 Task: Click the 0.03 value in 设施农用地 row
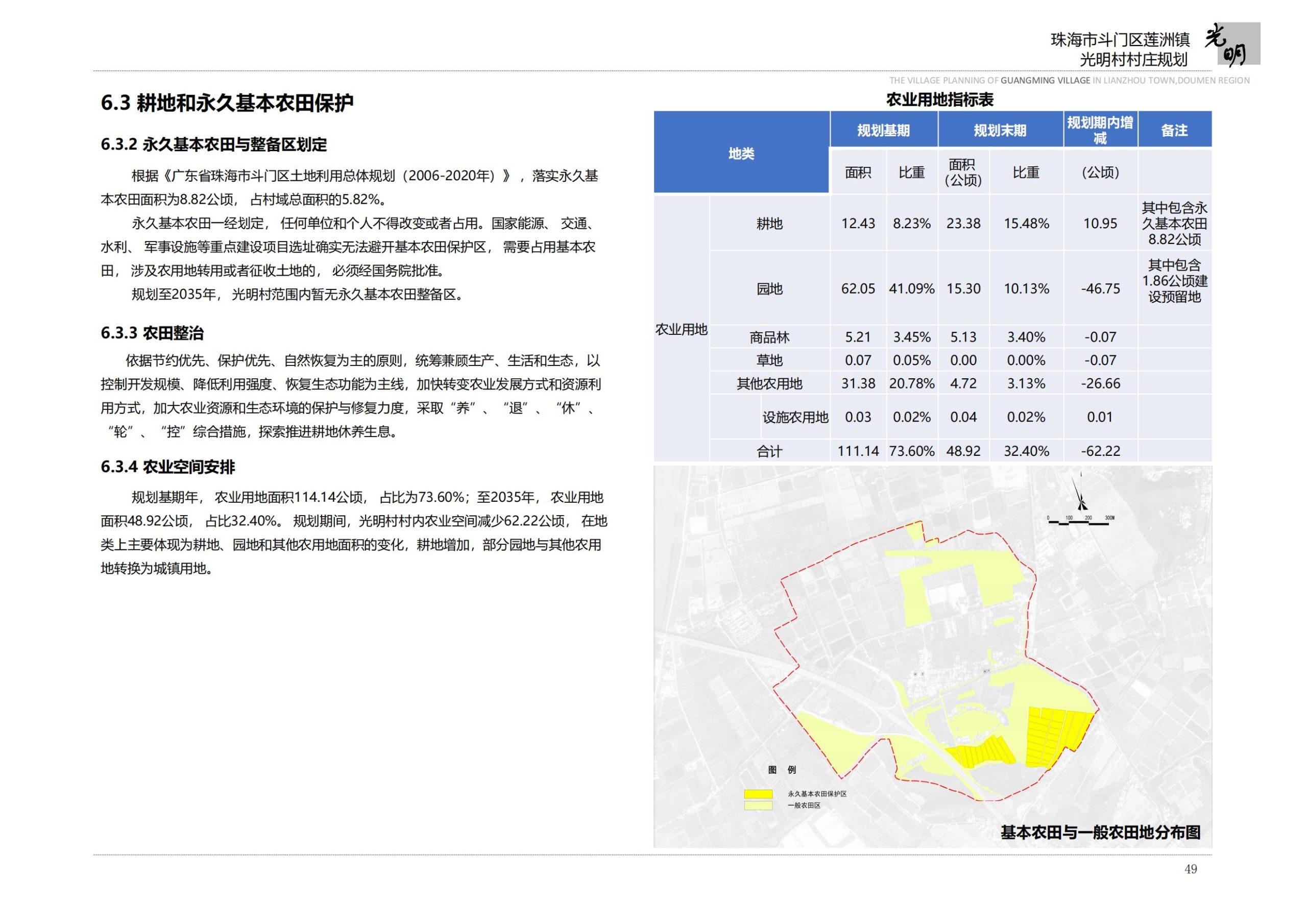point(858,417)
